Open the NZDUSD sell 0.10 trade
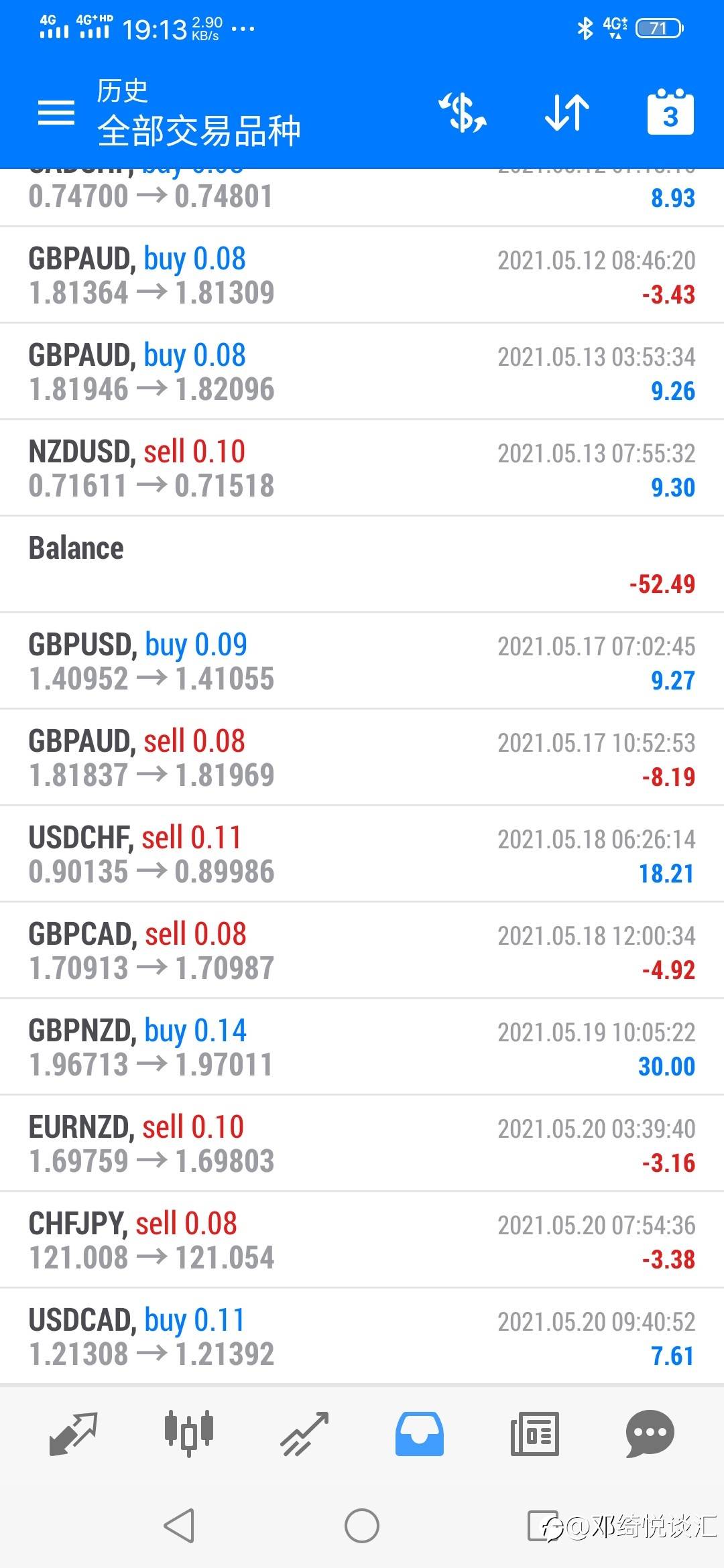 point(362,468)
